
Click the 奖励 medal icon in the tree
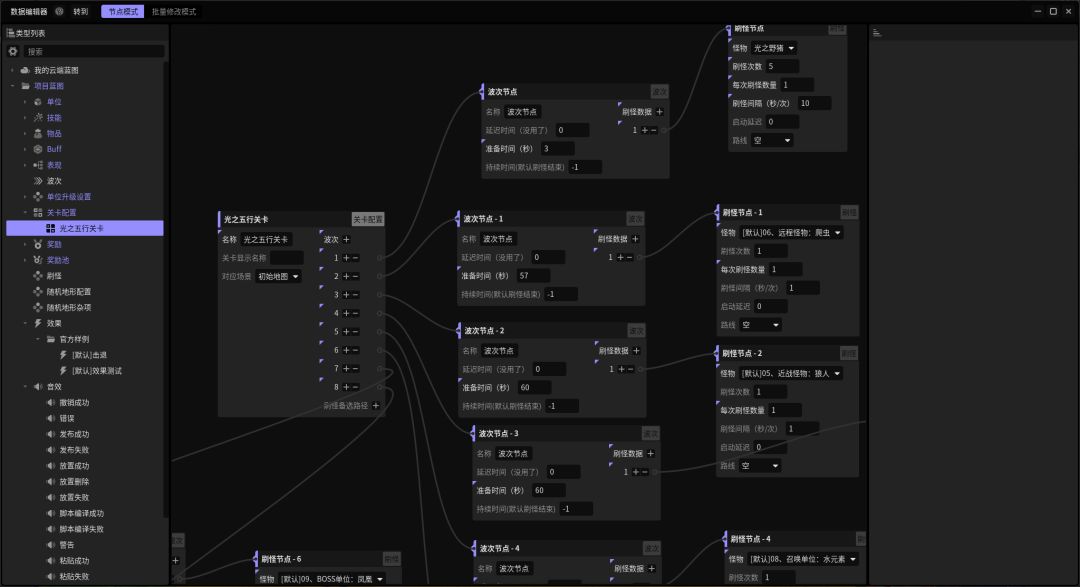(x=38, y=244)
